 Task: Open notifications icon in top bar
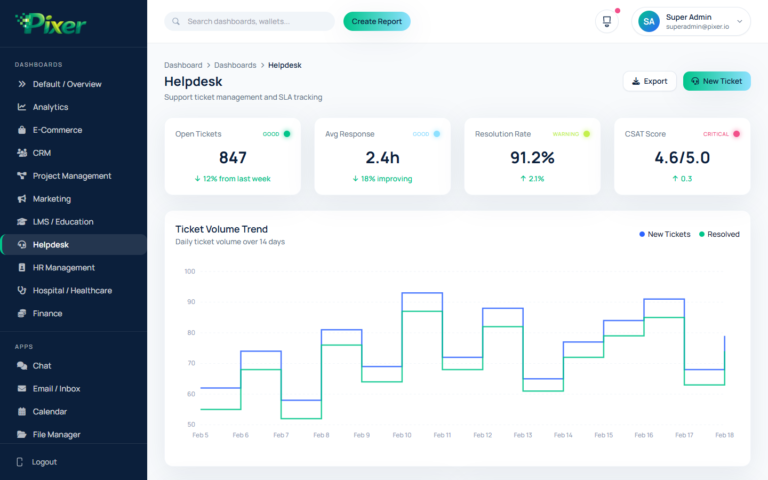tap(606, 21)
